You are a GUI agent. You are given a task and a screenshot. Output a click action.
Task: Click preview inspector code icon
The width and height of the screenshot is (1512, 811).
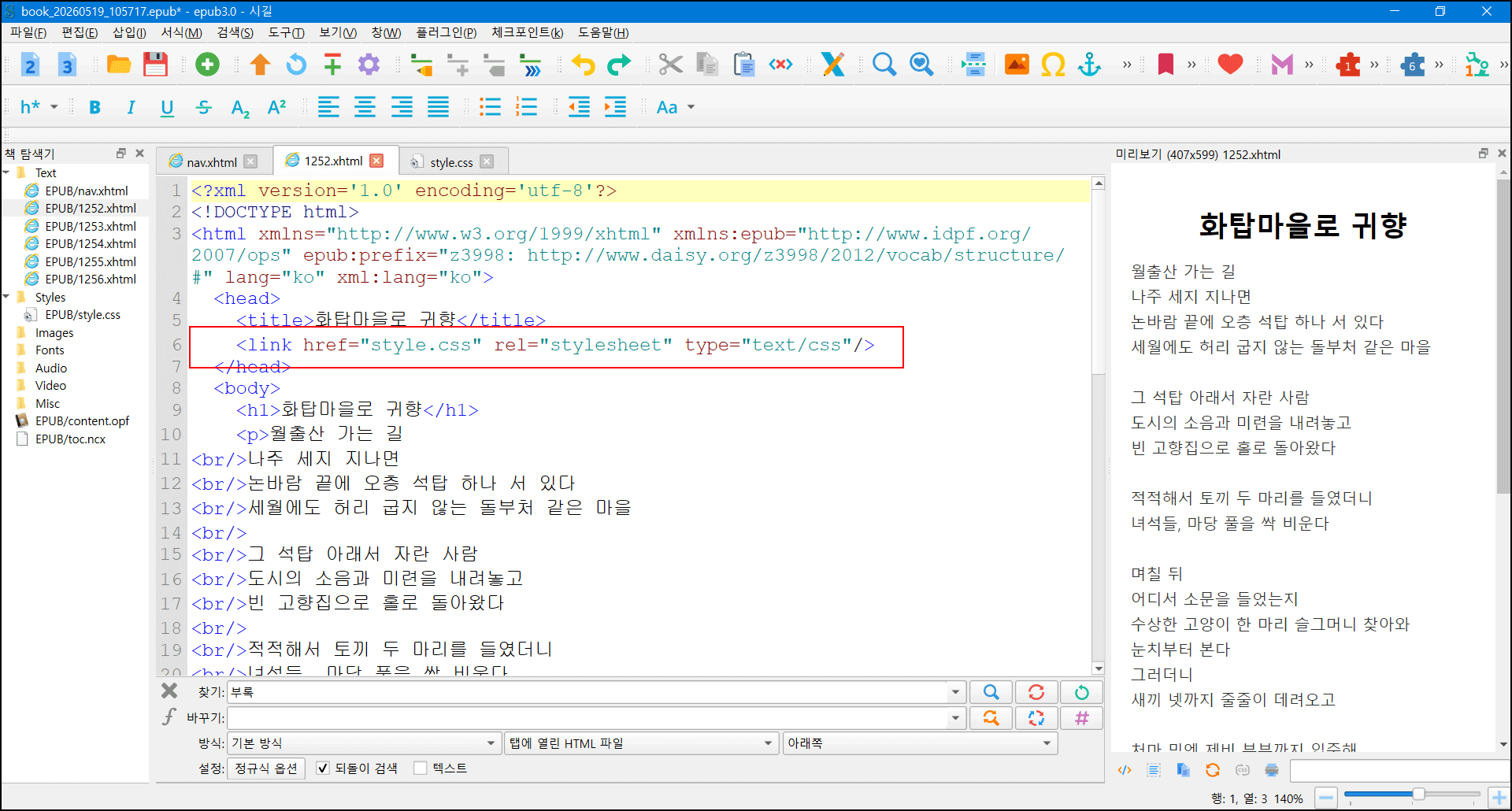(1125, 770)
